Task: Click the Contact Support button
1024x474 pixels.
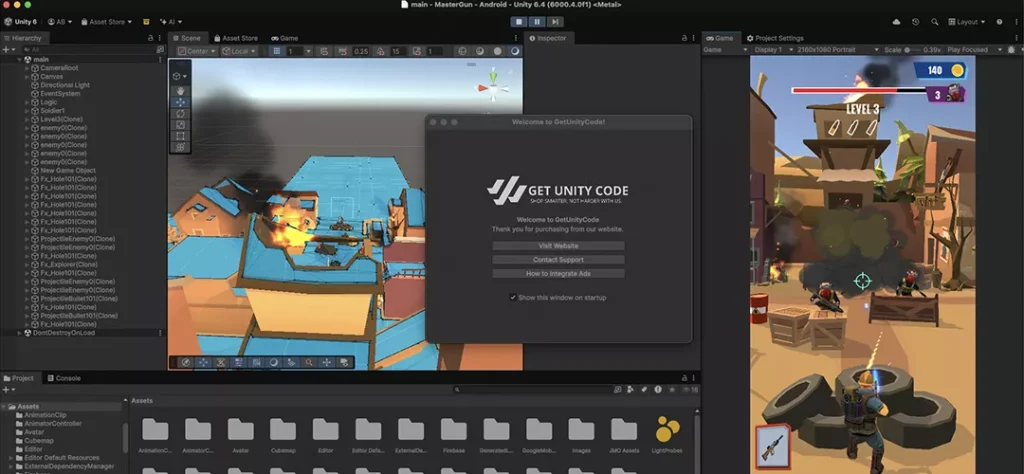Action: [558, 260]
